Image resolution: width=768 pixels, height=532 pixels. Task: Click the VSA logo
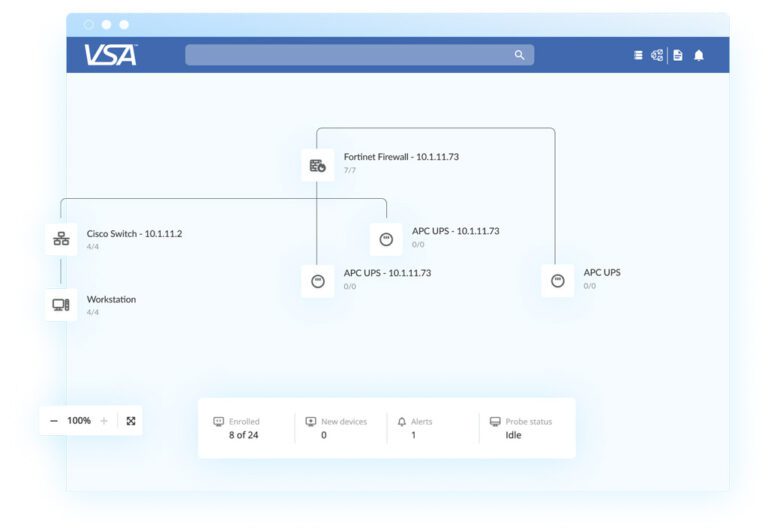click(x=110, y=55)
